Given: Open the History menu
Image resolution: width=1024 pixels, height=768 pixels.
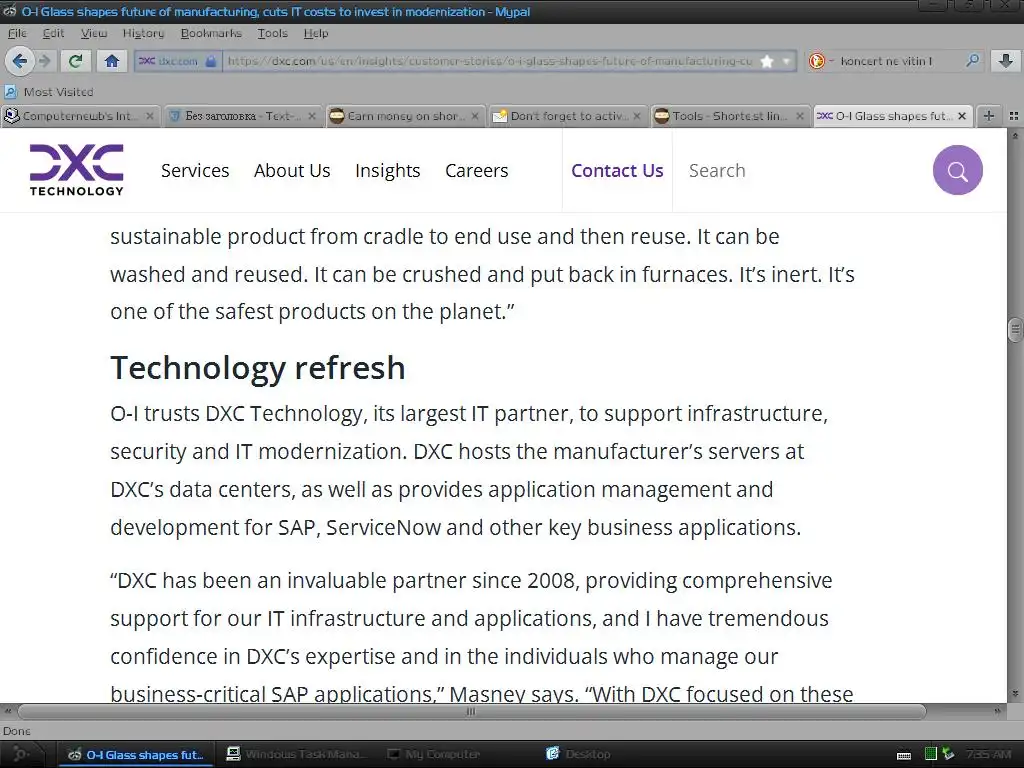Looking at the screenshot, I should pyautogui.click(x=143, y=33).
